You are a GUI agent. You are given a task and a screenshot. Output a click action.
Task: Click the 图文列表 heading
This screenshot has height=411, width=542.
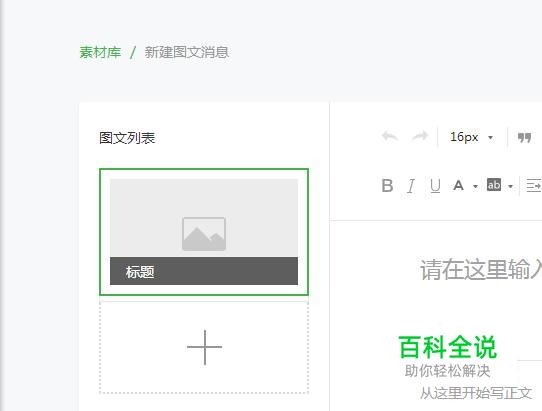tap(127, 138)
